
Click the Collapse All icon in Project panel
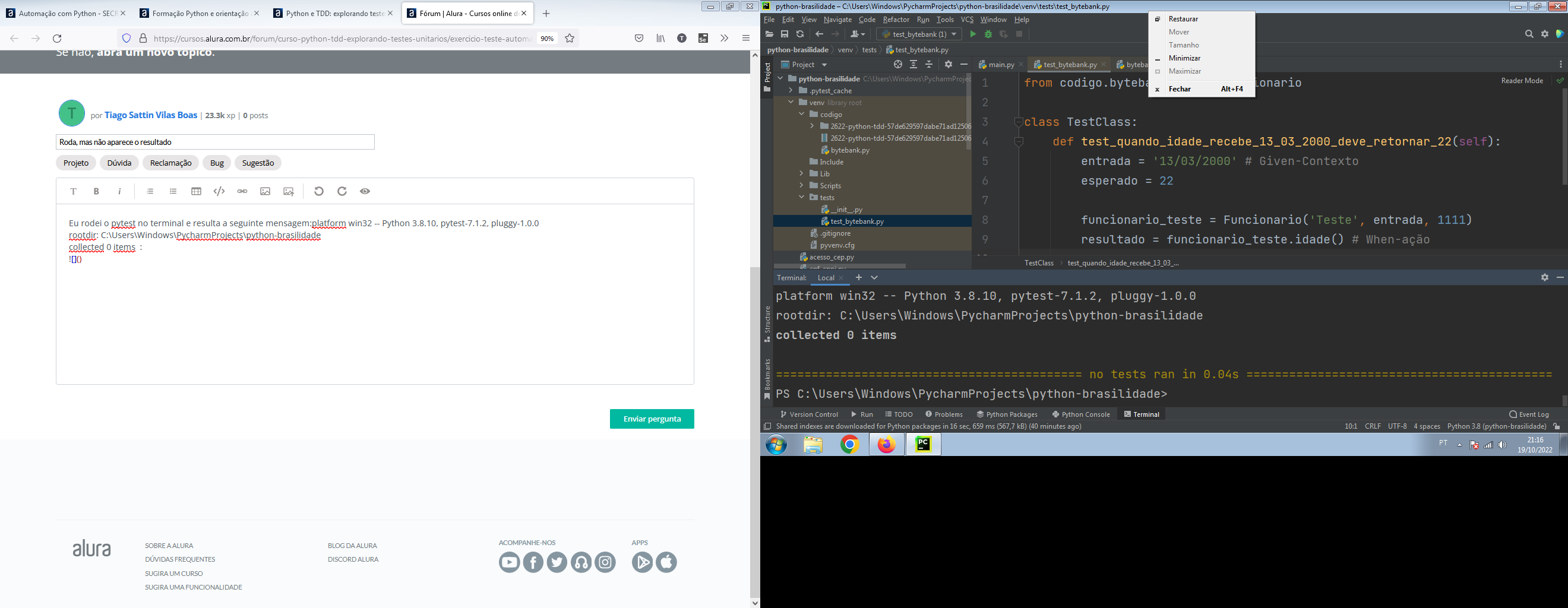[x=929, y=65]
